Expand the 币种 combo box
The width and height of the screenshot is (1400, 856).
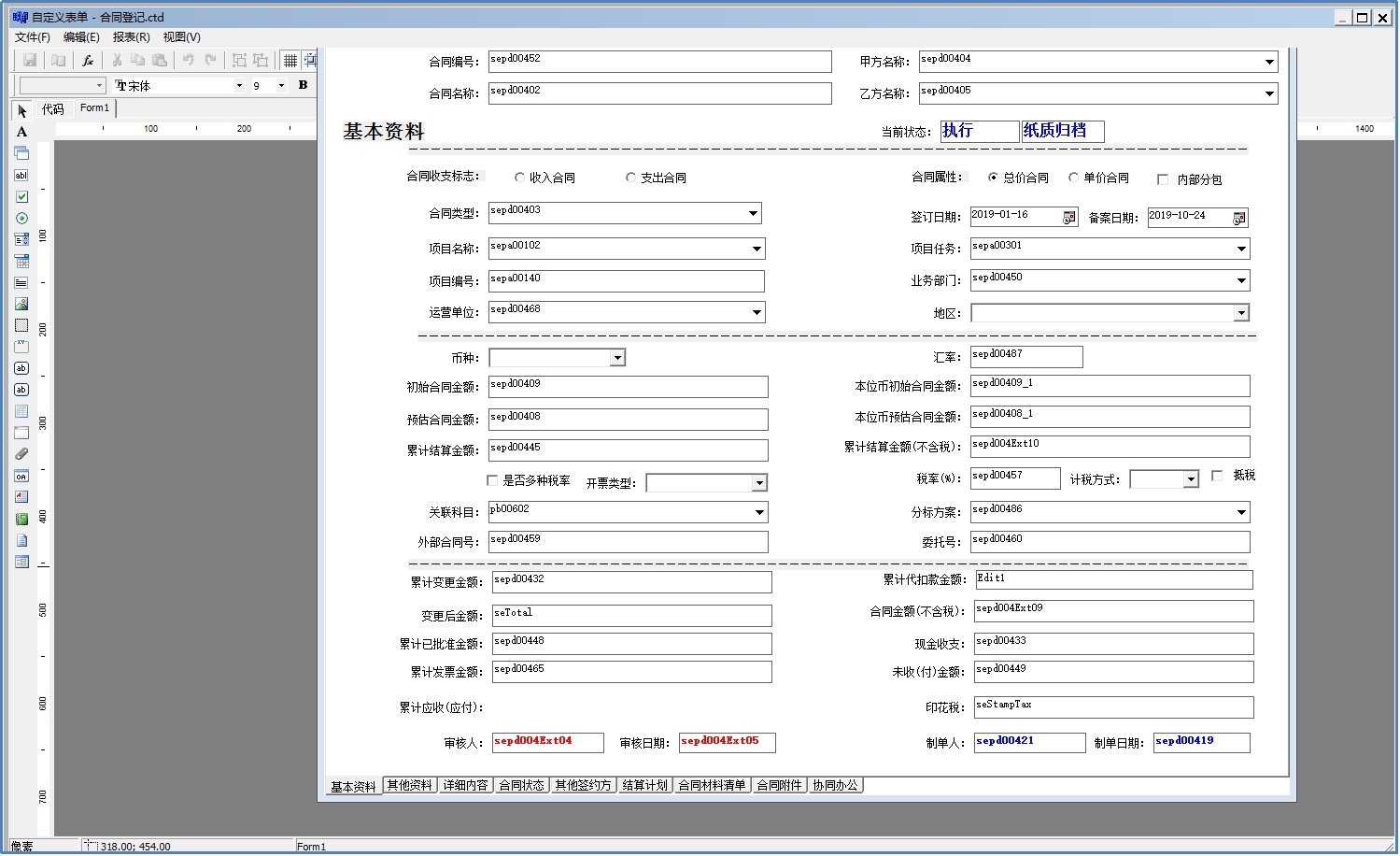point(617,358)
